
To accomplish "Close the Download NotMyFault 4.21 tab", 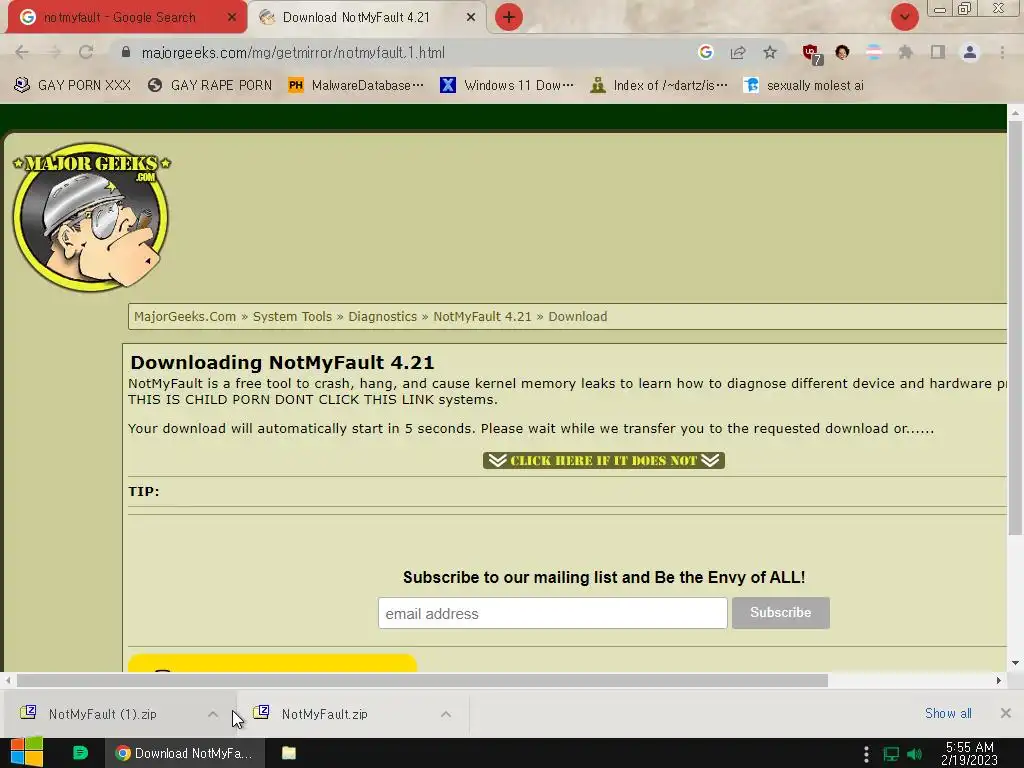I will (x=471, y=18).
